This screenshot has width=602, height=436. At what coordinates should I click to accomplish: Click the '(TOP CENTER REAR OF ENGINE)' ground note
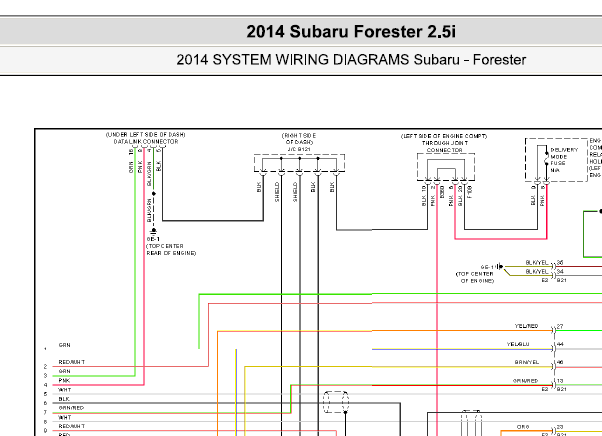point(171,249)
